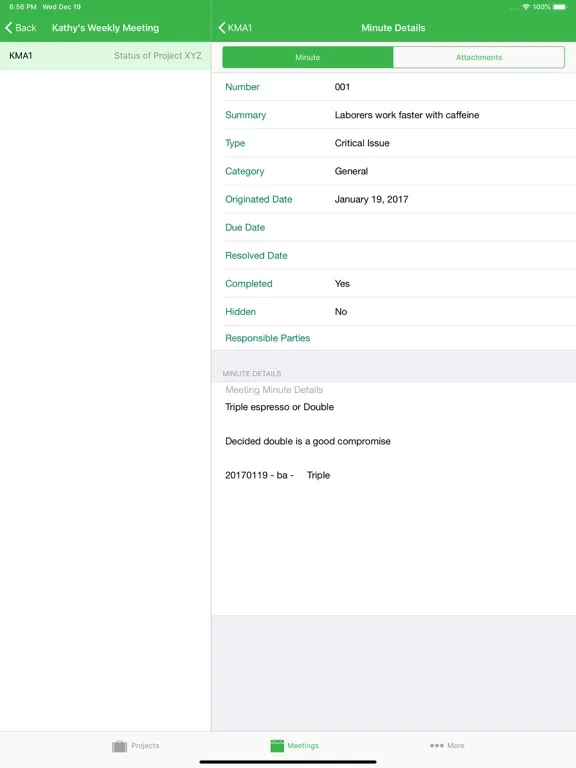Tap the Back chevron arrow icon
The width and height of the screenshot is (576, 768).
tap(8, 27)
